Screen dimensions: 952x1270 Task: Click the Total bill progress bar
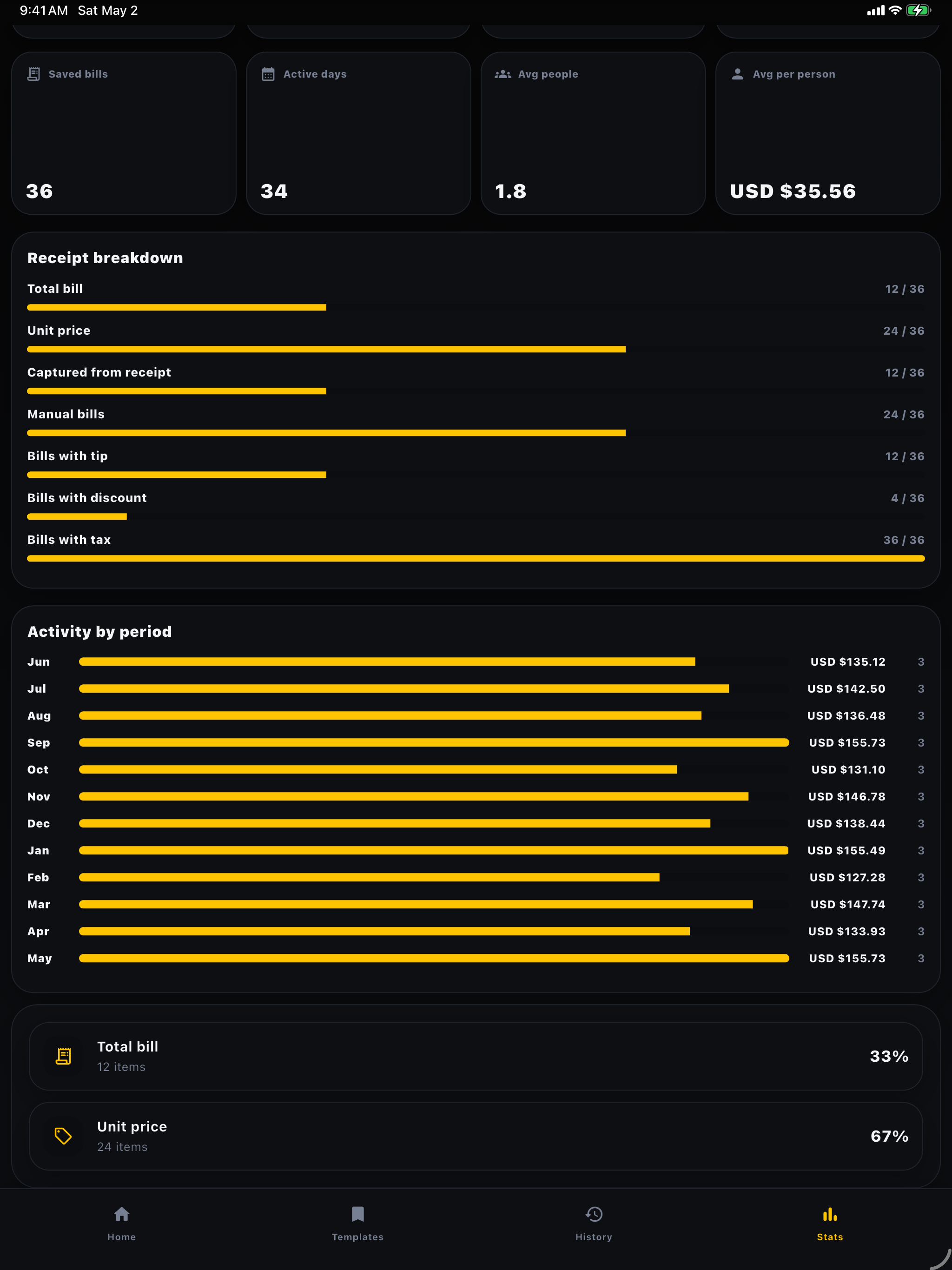coord(476,308)
